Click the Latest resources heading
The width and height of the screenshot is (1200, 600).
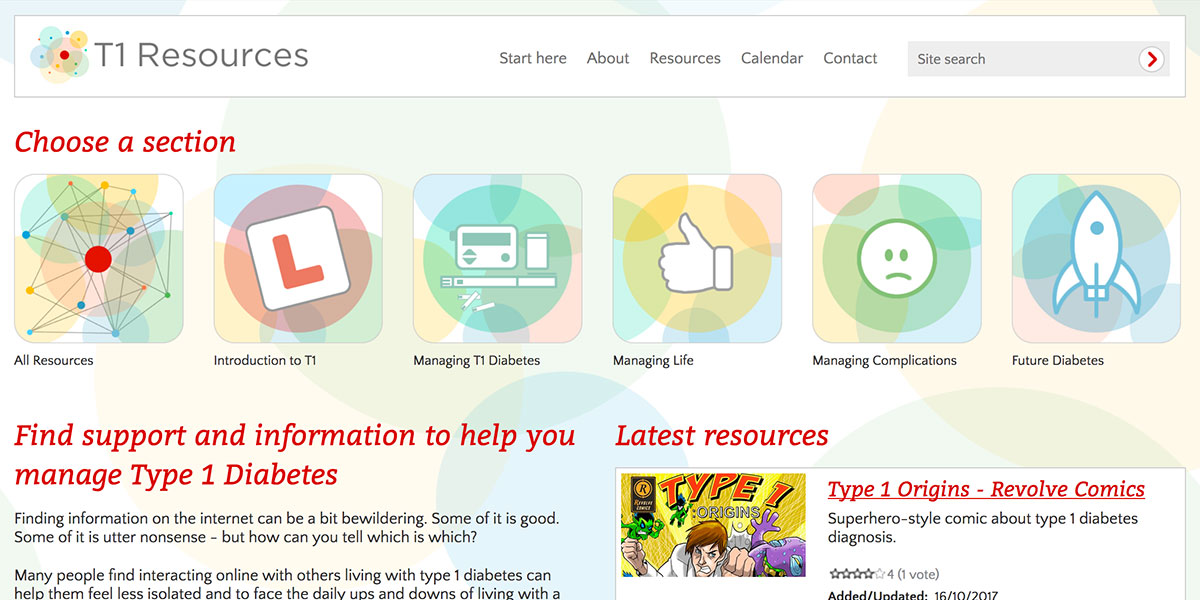pyautogui.click(x=722, y=436)
